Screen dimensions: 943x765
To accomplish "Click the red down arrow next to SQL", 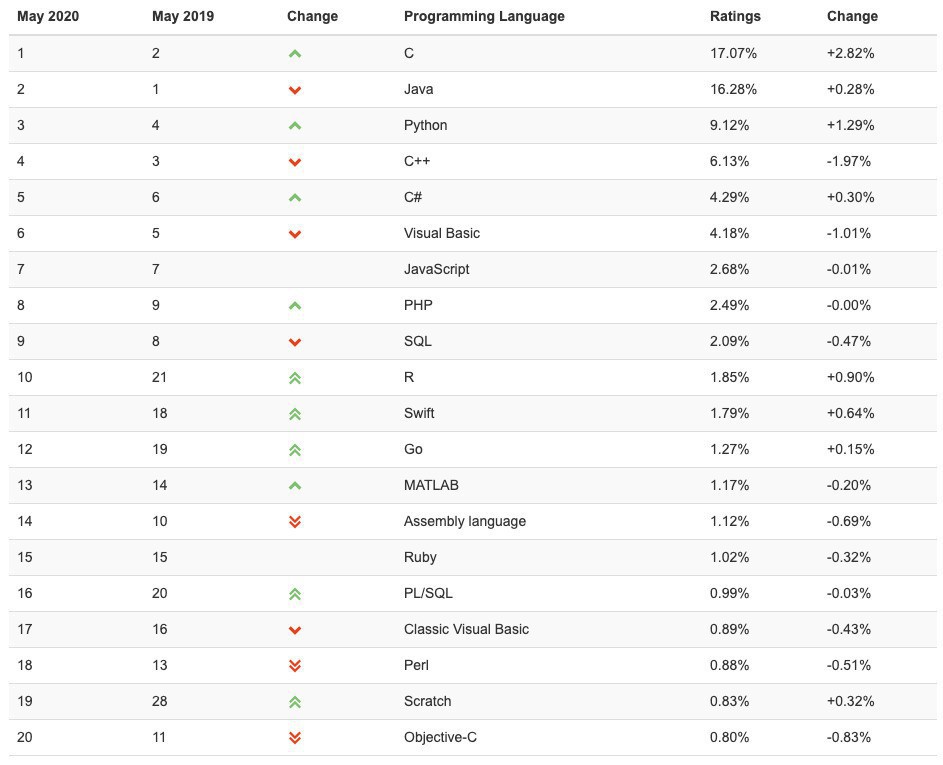I will pos(295,342).
